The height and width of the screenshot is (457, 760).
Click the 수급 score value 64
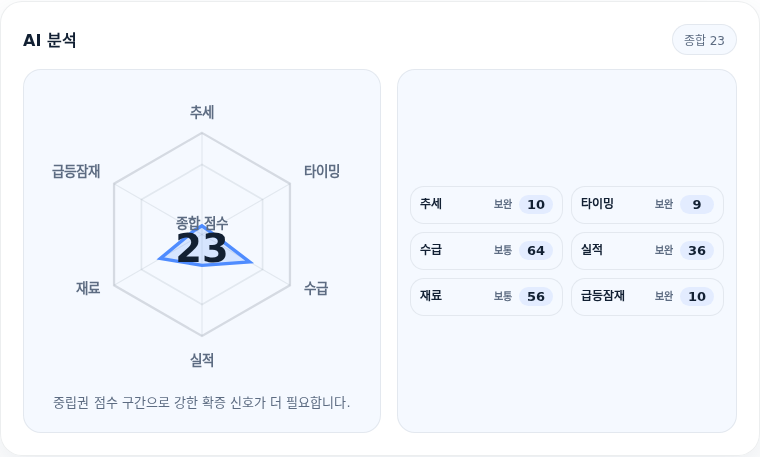[536, 251]
